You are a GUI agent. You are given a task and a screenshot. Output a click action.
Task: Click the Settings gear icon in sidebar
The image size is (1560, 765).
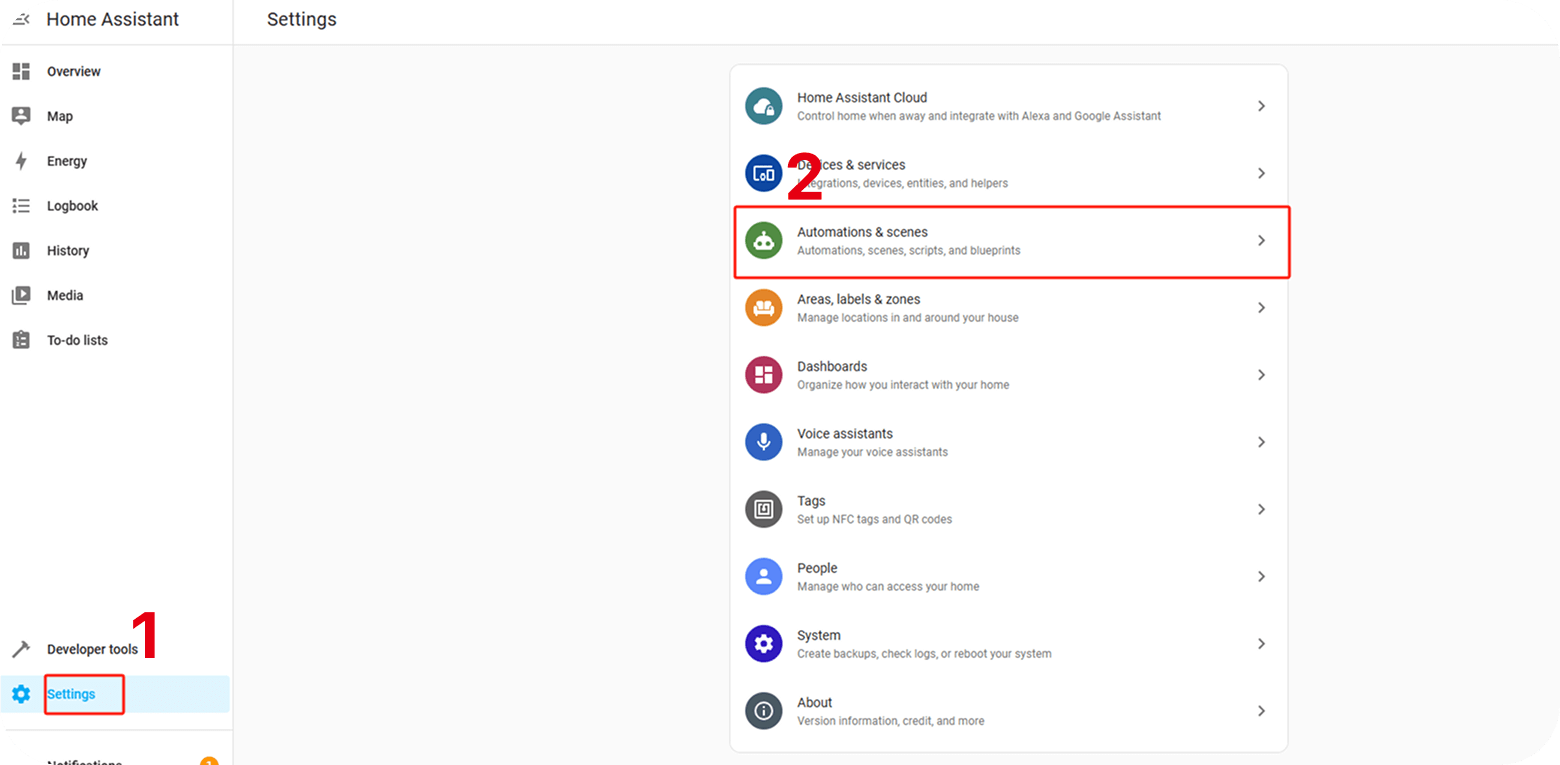pyautogui.click(x=21, y=694)
